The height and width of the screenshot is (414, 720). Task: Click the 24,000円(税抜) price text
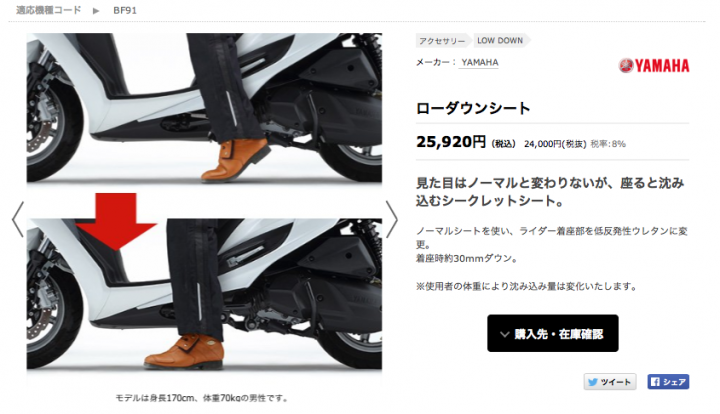[x=555, y=144]
